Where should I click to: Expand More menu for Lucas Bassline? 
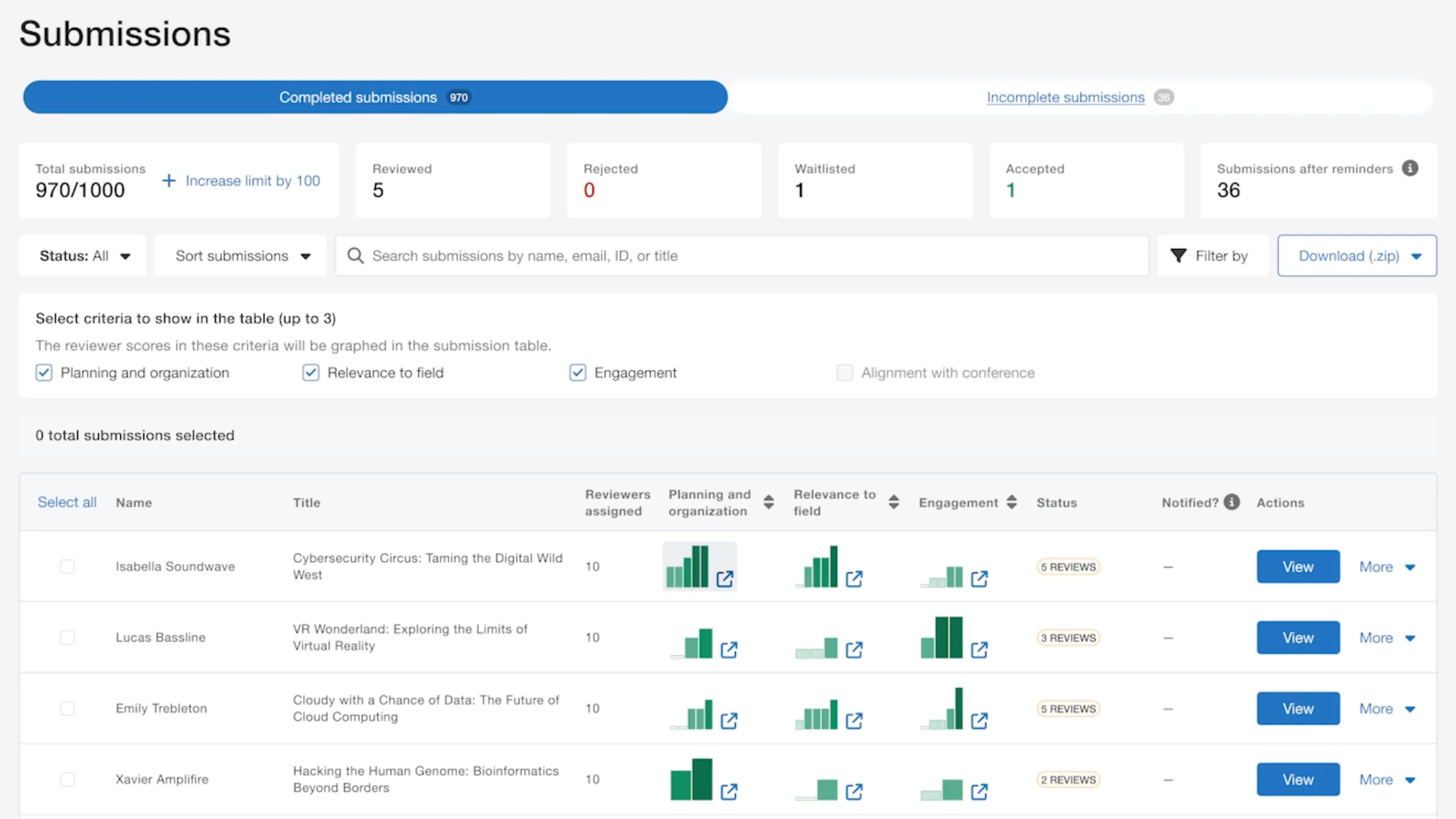pos(1387,638)
